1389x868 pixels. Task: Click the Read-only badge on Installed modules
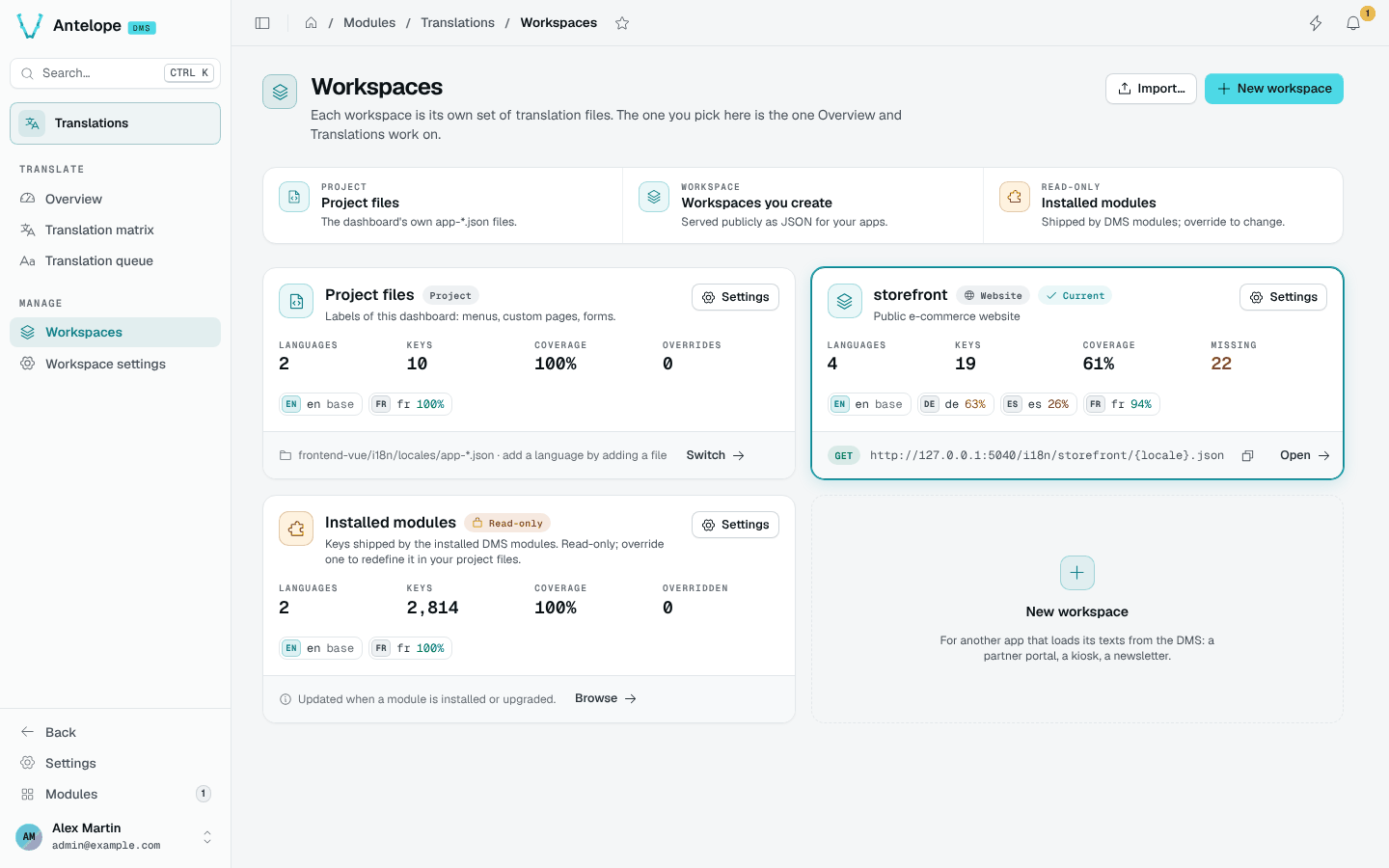tap(507, 523)
